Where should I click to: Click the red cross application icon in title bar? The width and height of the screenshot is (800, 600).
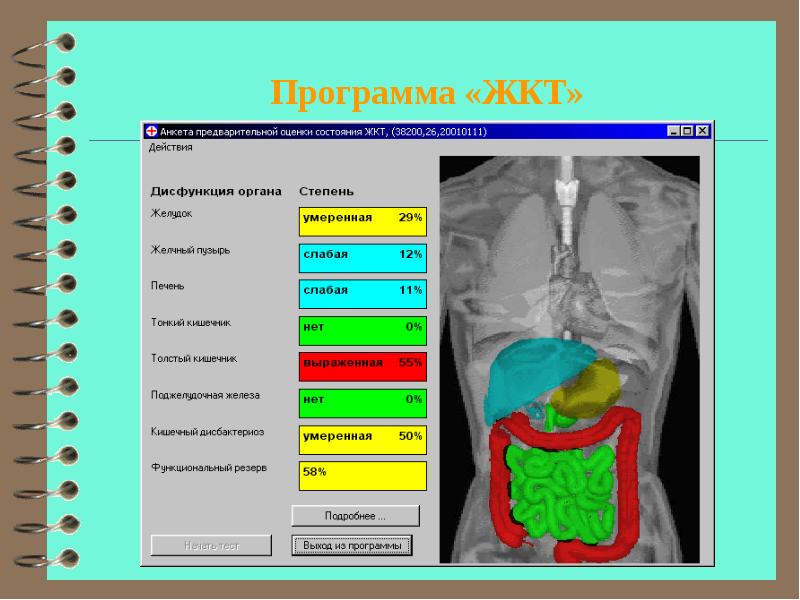coord(152,131)
